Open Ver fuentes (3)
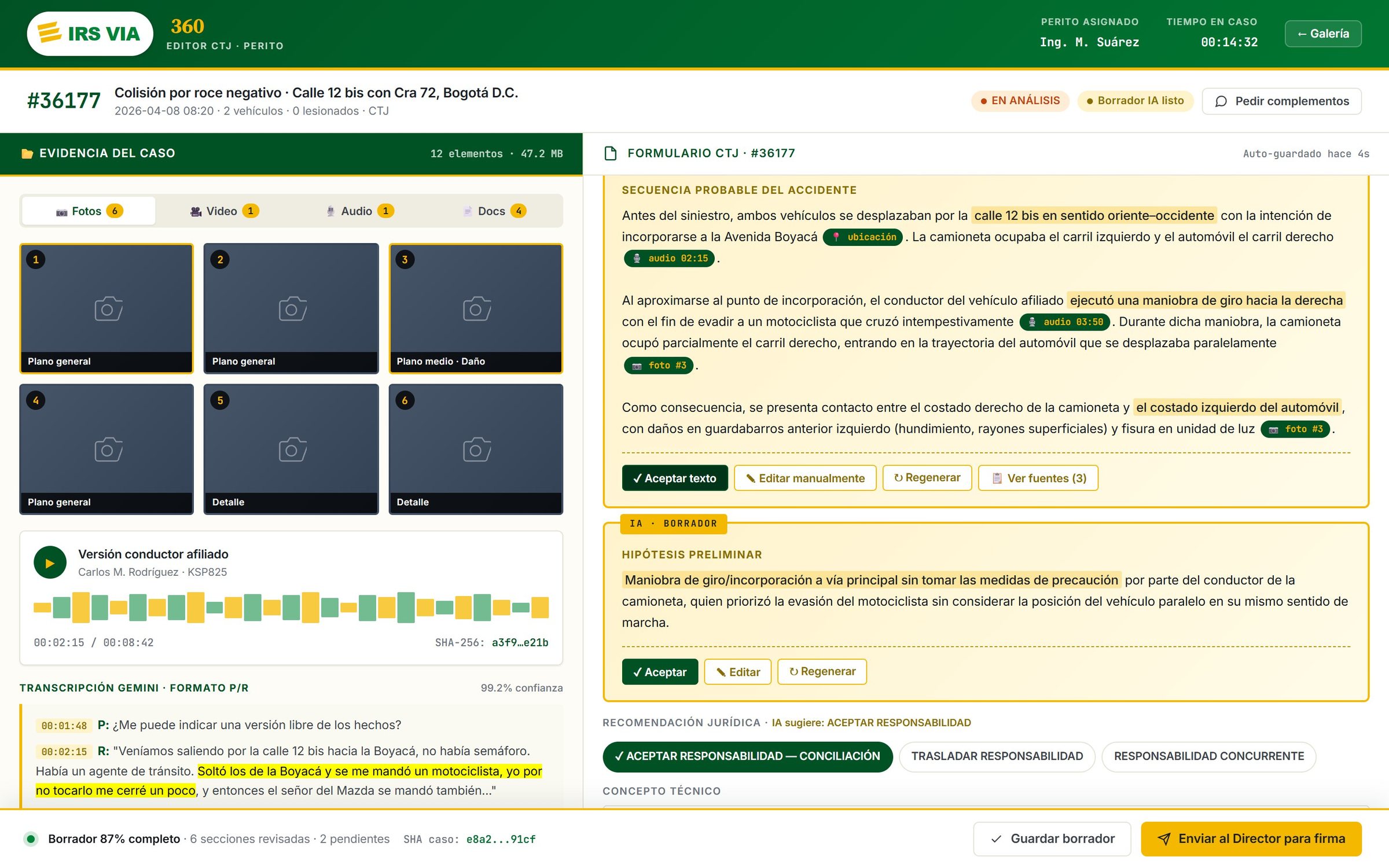Image resolution: width=1389 pixels, height=868 pixels. [1038, 479]
